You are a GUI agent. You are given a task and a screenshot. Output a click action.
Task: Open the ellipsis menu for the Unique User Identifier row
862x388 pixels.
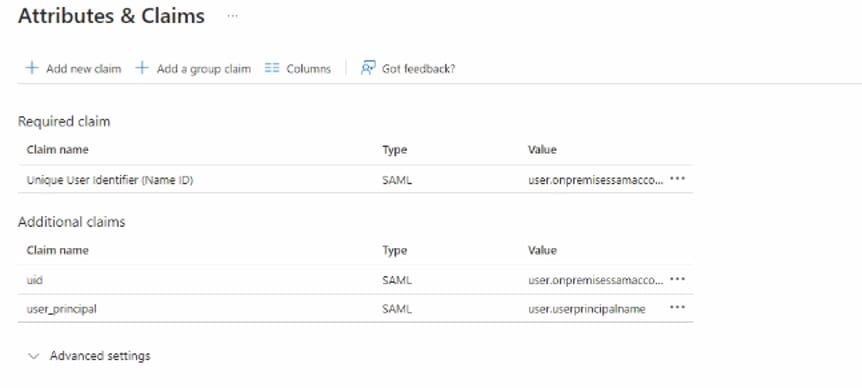click(677, 179)
